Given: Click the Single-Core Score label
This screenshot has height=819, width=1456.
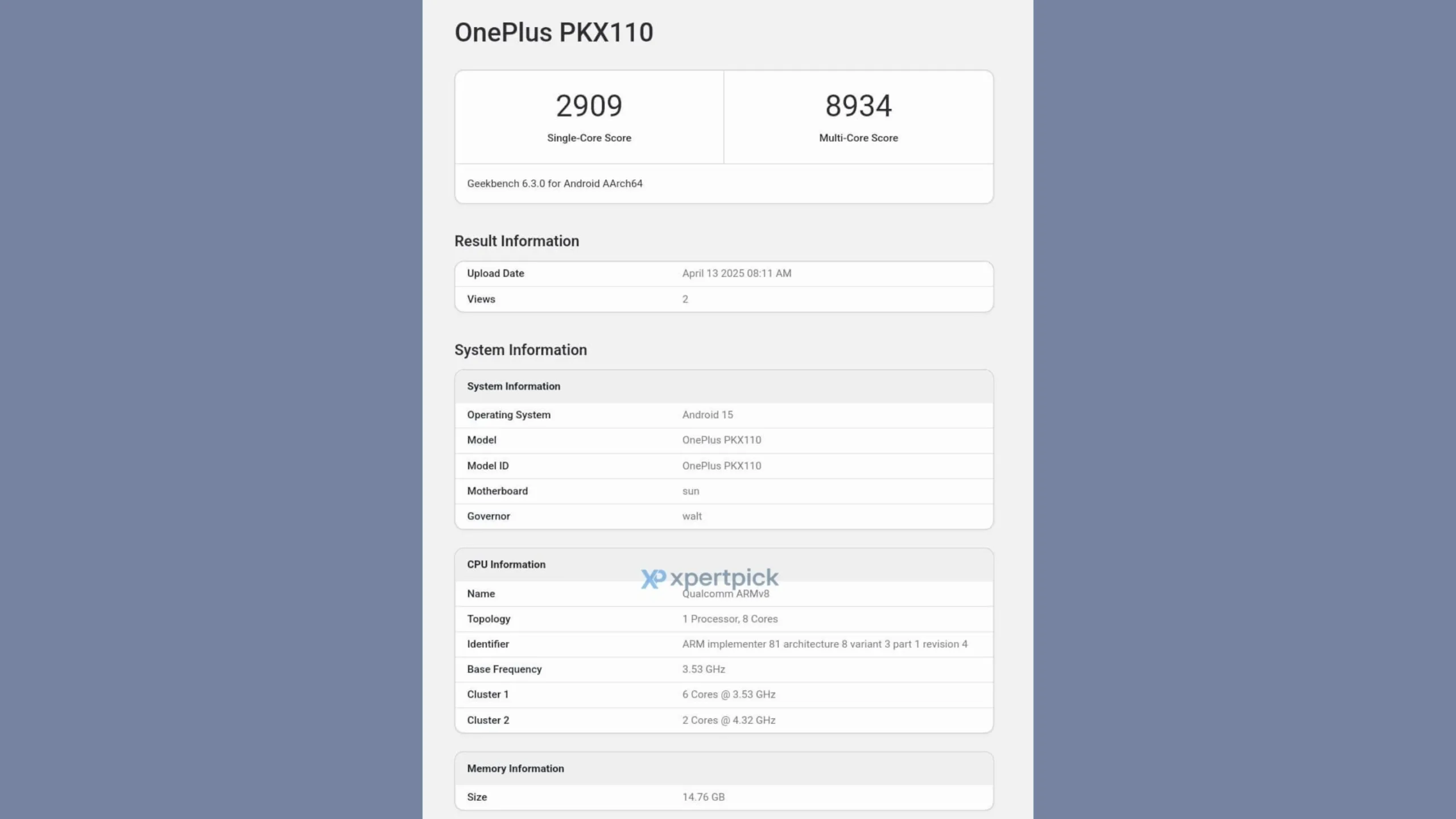Looking at the screenshot, I should [589, 138].
